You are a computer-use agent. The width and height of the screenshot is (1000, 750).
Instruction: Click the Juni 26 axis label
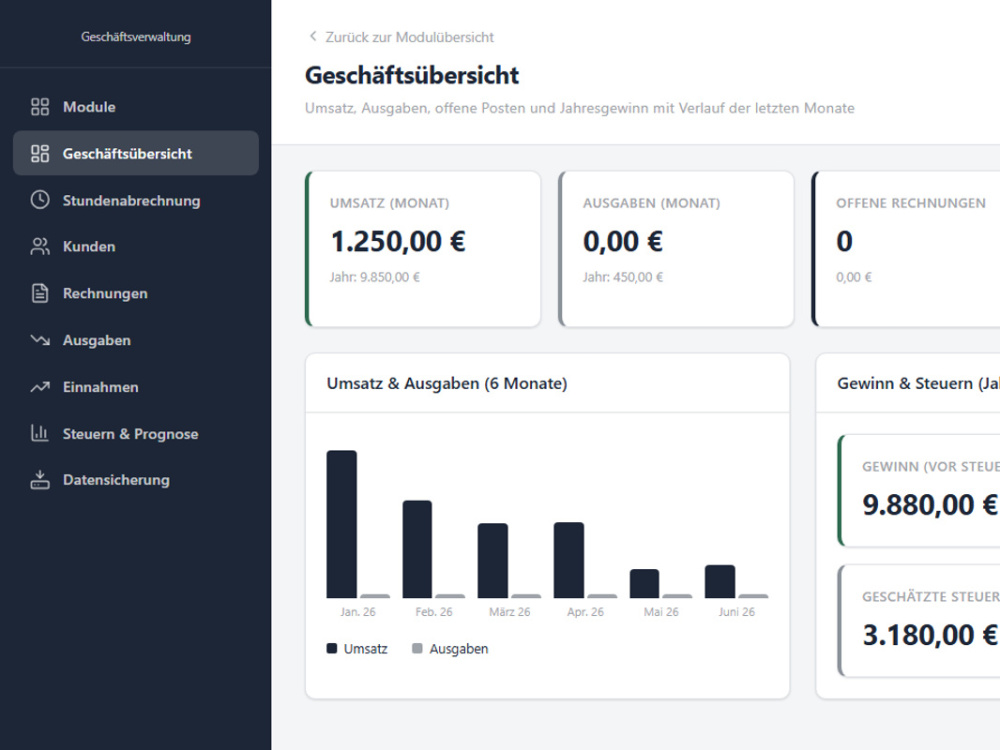(x=737, y=612)
